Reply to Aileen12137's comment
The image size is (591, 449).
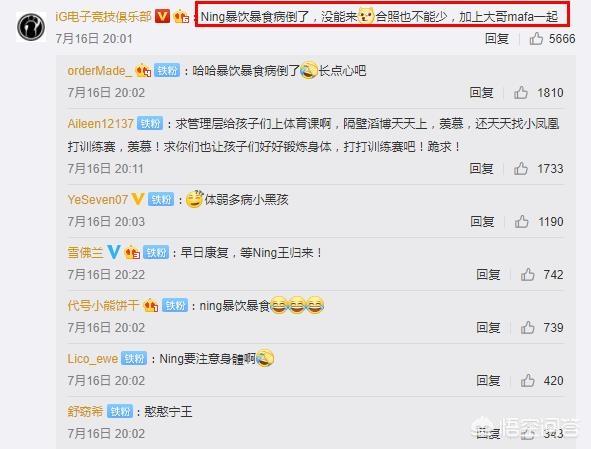[x=481, y=169]
